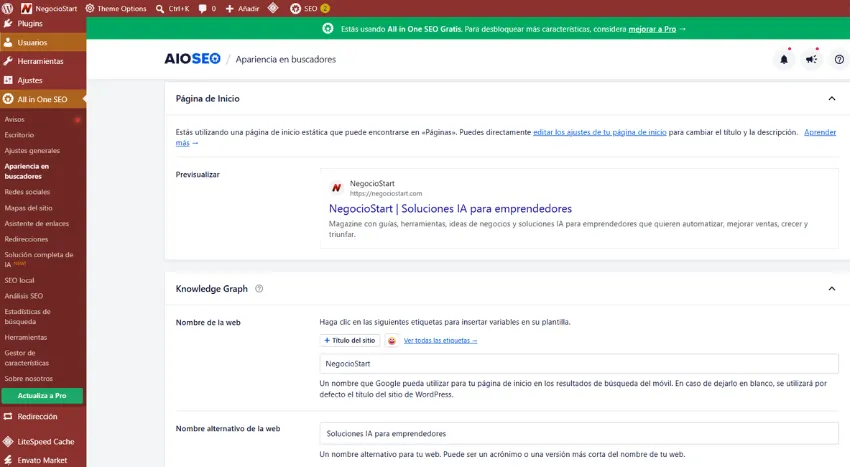Viewport: 850px width, 467px height.
Task: Click the mejorar a Pro link
Action: tap(652, 29)
